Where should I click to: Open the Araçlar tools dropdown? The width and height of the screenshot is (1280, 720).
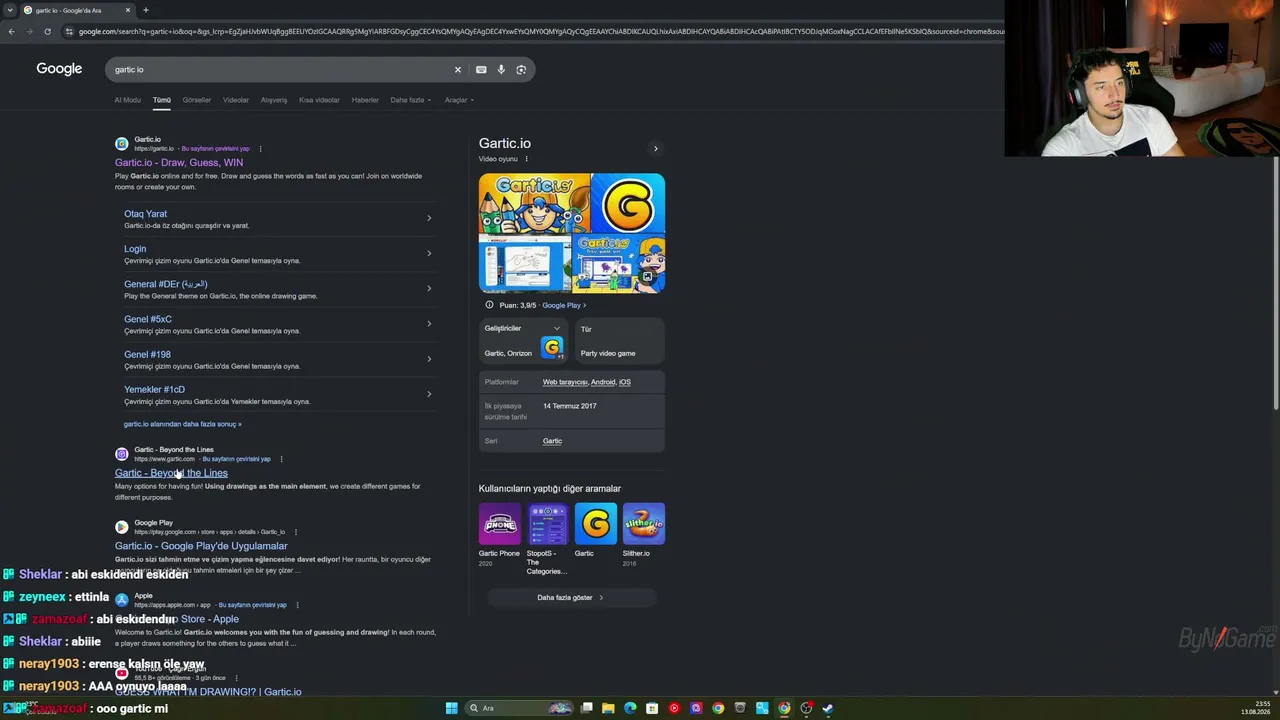(x=459, y=100)
